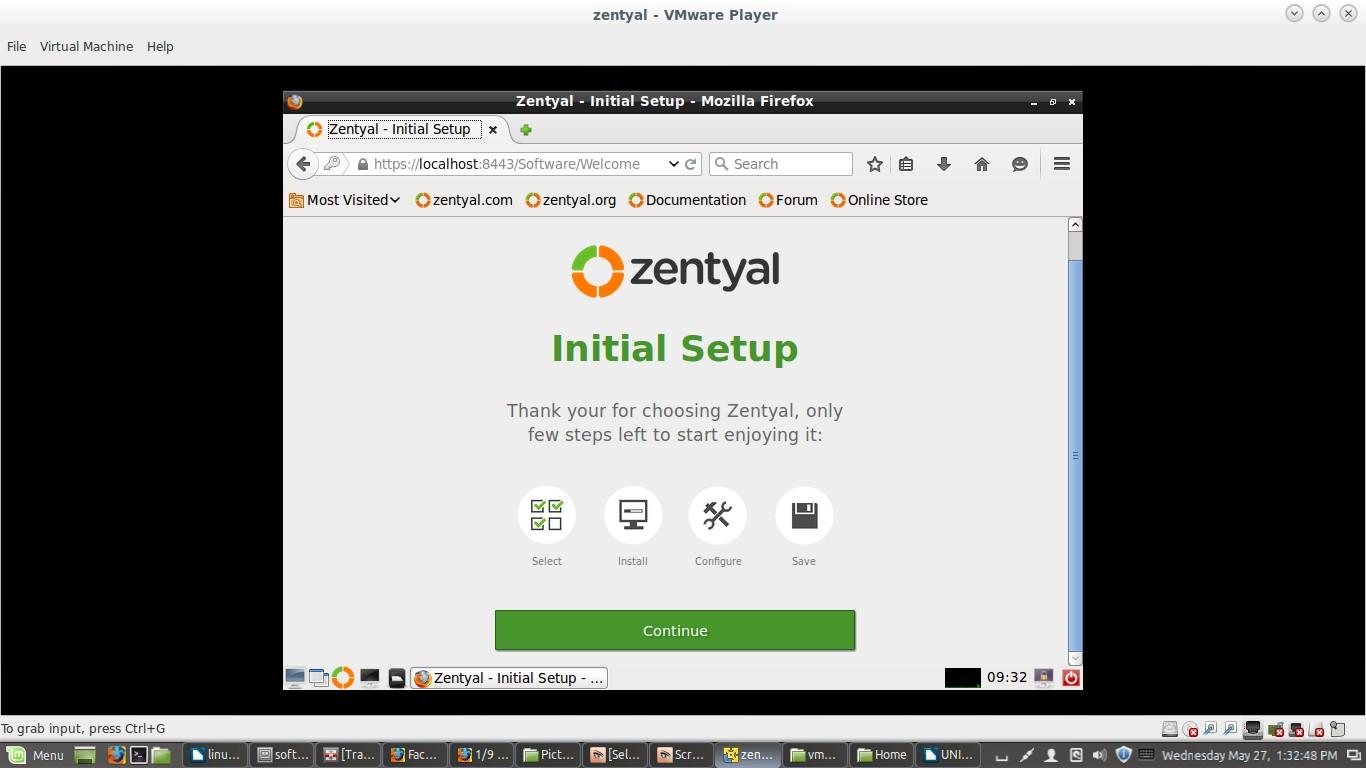
Task: Click the Continue button
Action: (675, 630)
